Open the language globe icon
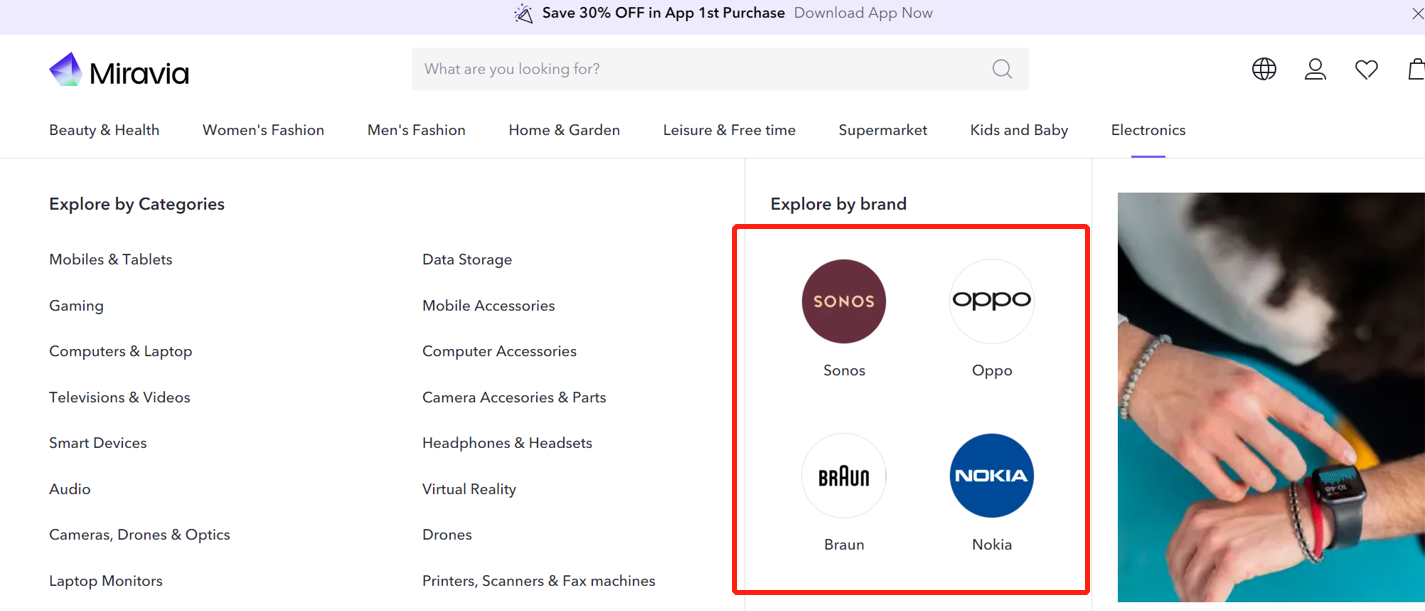Image resolution: width=1425 pixels, height=611 pixels. pos(1264,69)
